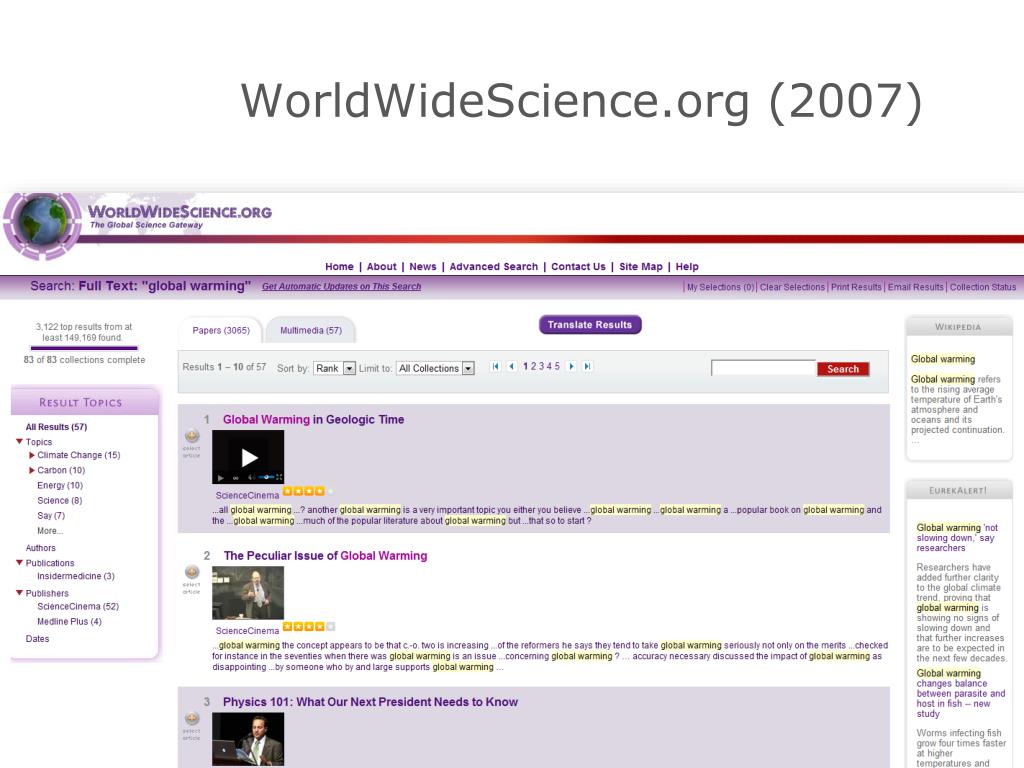
Task: Collapse the Topics tree section
Action: point(20,441)
